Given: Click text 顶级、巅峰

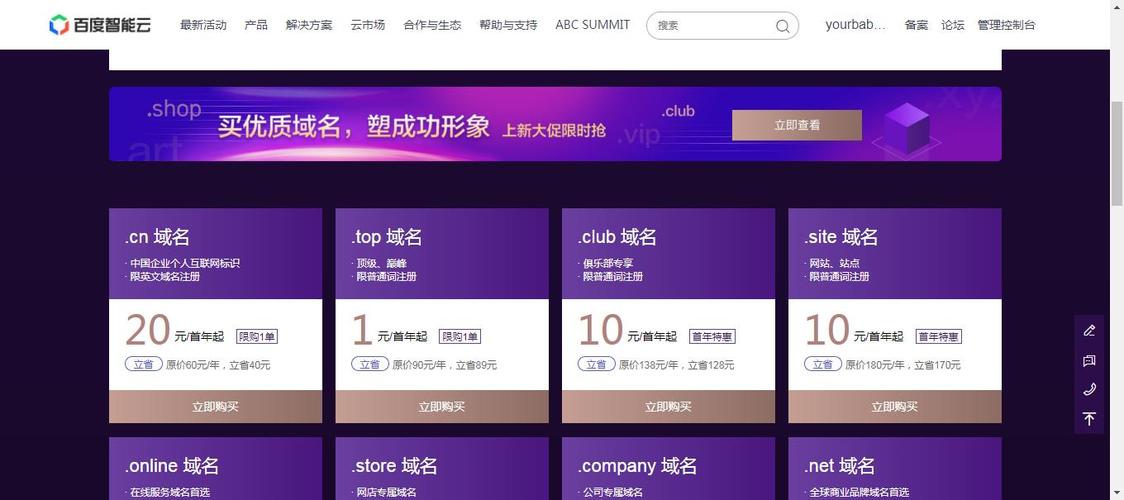Looking at the screenshot, I should point(381,264).
